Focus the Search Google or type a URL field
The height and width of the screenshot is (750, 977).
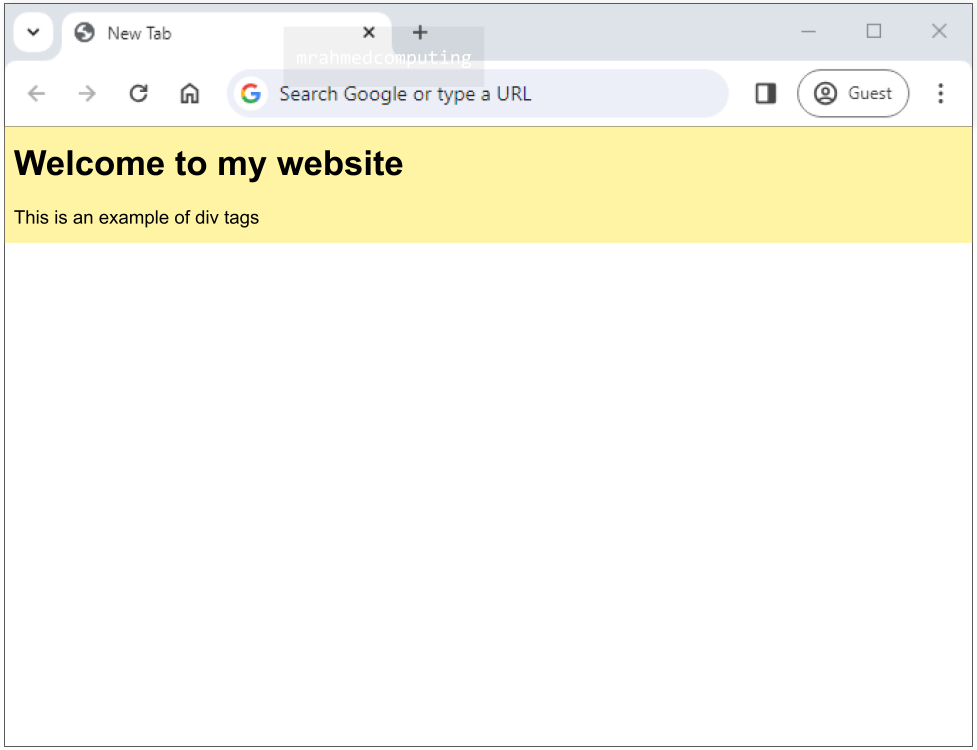(x=478, y=93)
